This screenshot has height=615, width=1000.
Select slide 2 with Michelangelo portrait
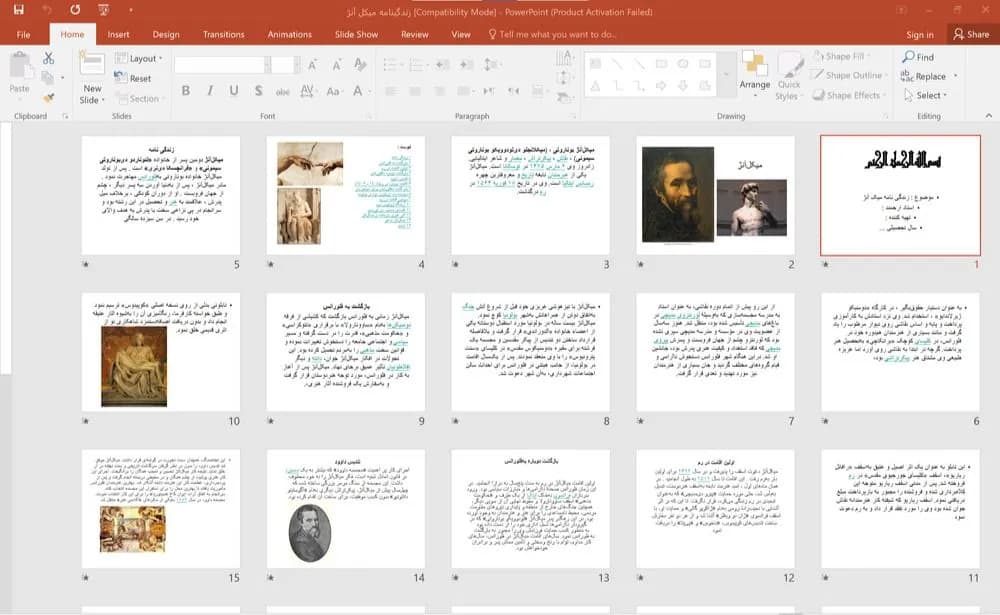[715, 195]
